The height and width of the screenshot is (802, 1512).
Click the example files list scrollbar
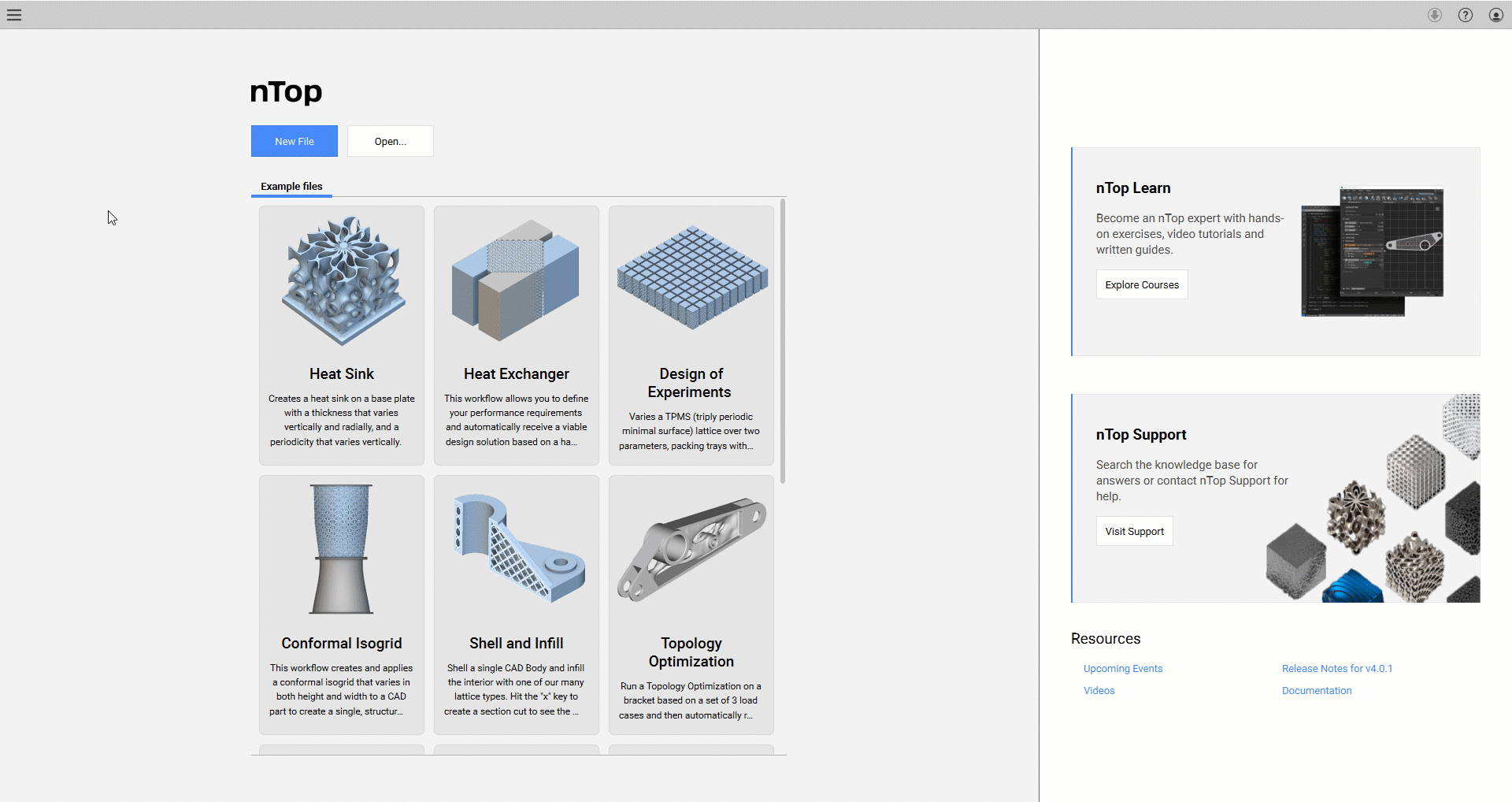click(x=782, y=341)
